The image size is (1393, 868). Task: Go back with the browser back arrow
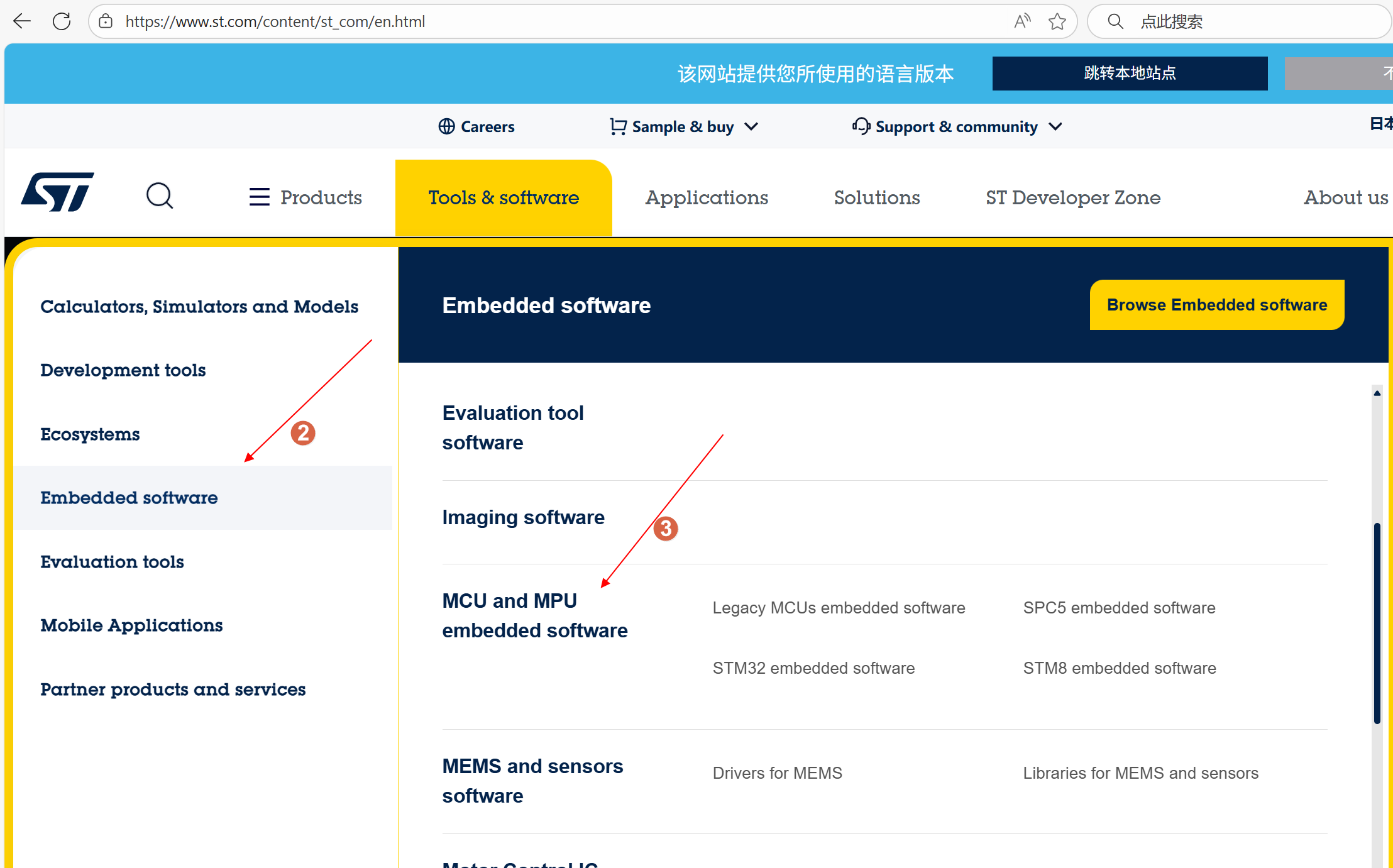[x=22, y=21]
